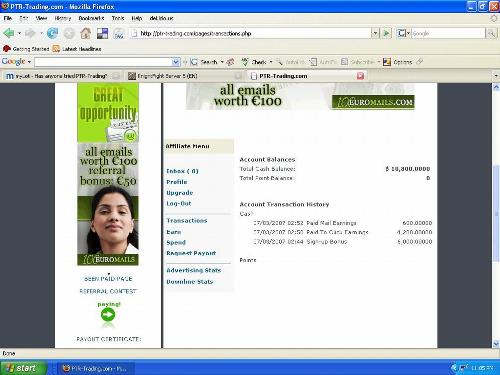Viewport: 500px width, 375px height.
Task: Click in the Google toolbar search field
Action: pos(103,62)
